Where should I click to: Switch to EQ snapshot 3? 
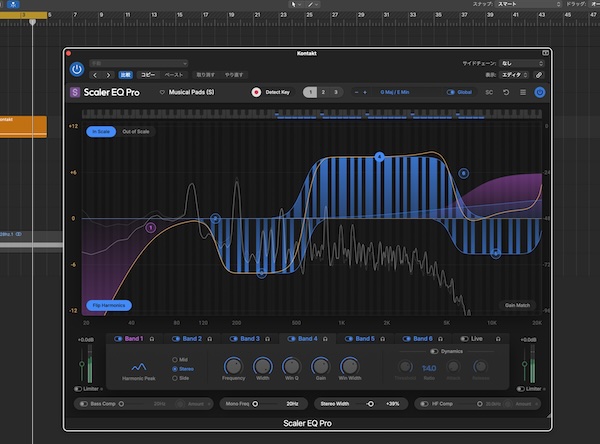click(x=336, y=92)
